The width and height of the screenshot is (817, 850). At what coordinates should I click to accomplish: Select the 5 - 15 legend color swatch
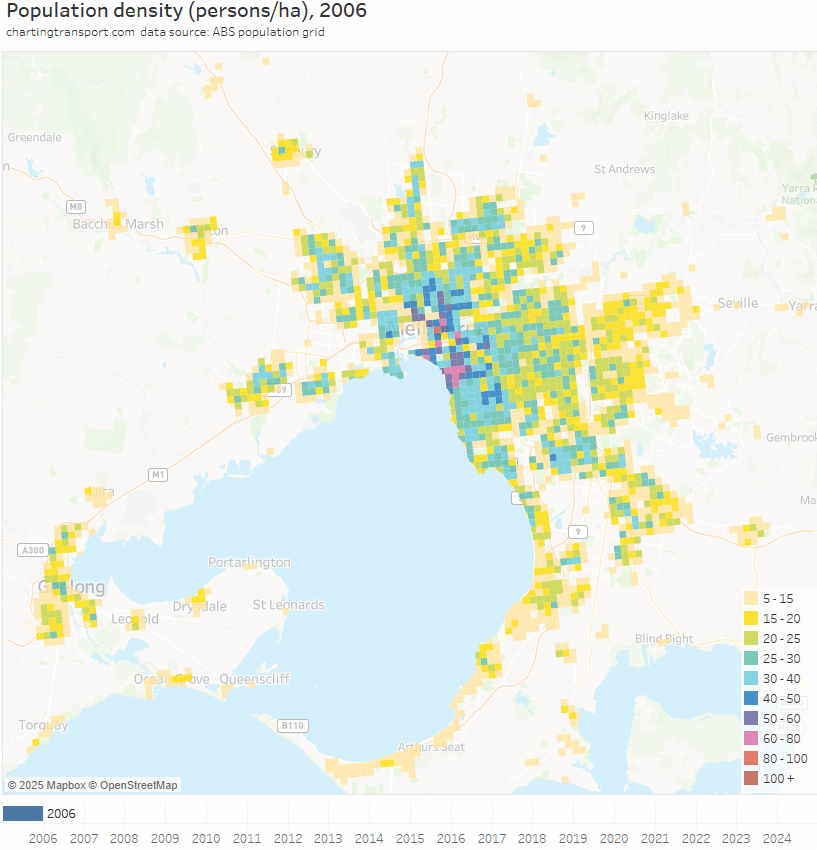[x=750, y=598]
